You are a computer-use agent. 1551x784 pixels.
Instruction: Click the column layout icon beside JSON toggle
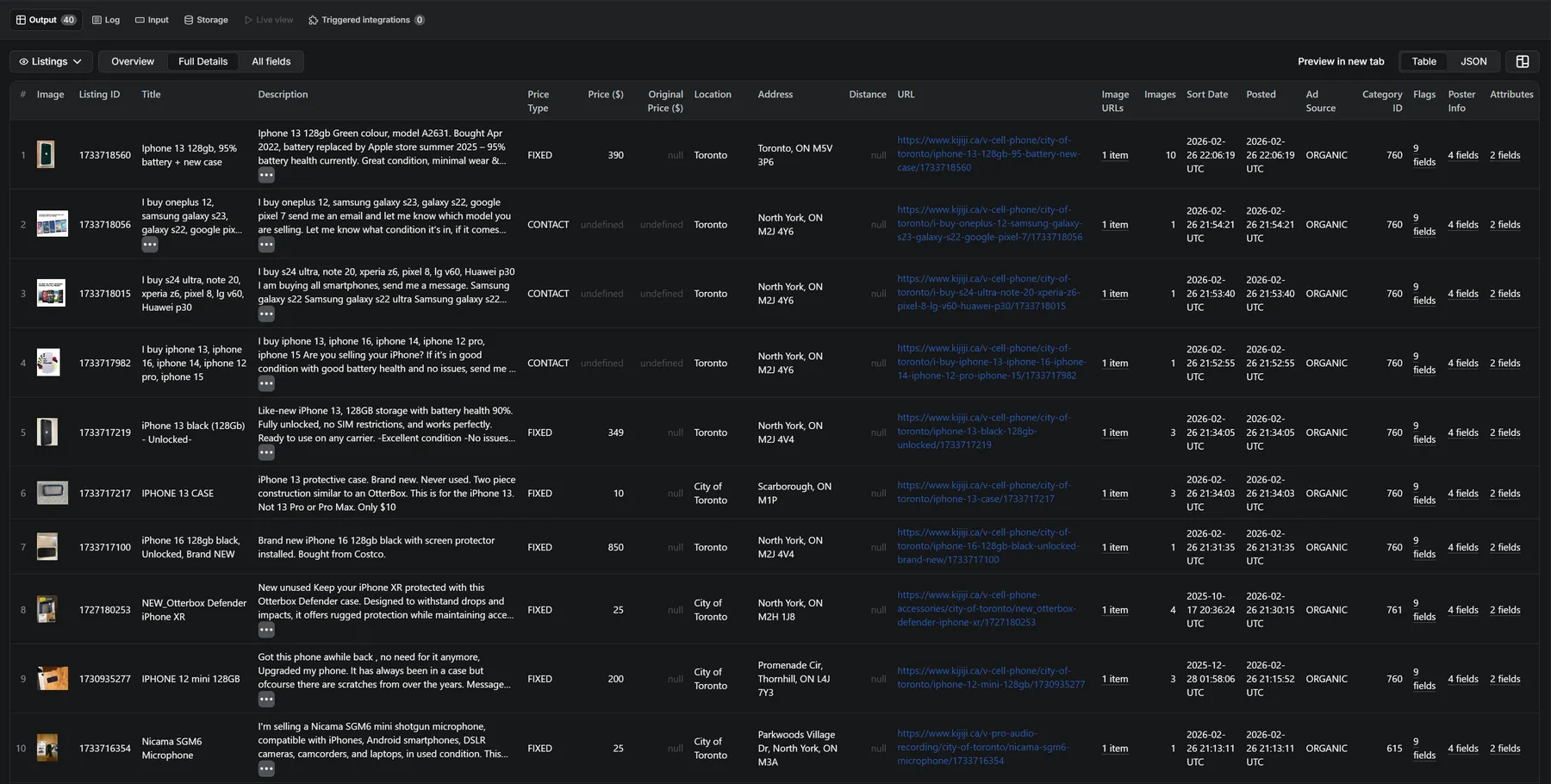tap(1523, 61)
